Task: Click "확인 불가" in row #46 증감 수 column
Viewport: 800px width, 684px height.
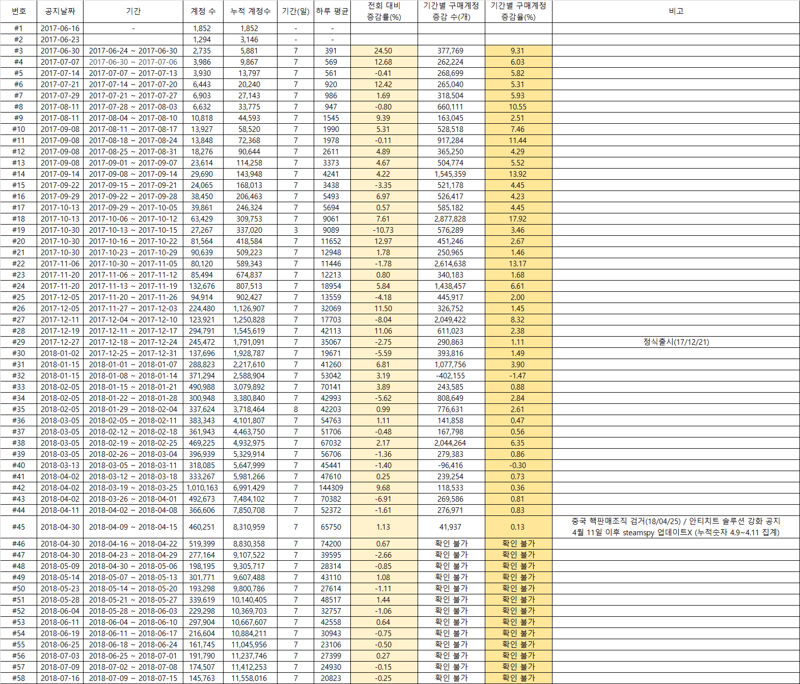Action: coord(451,544)
